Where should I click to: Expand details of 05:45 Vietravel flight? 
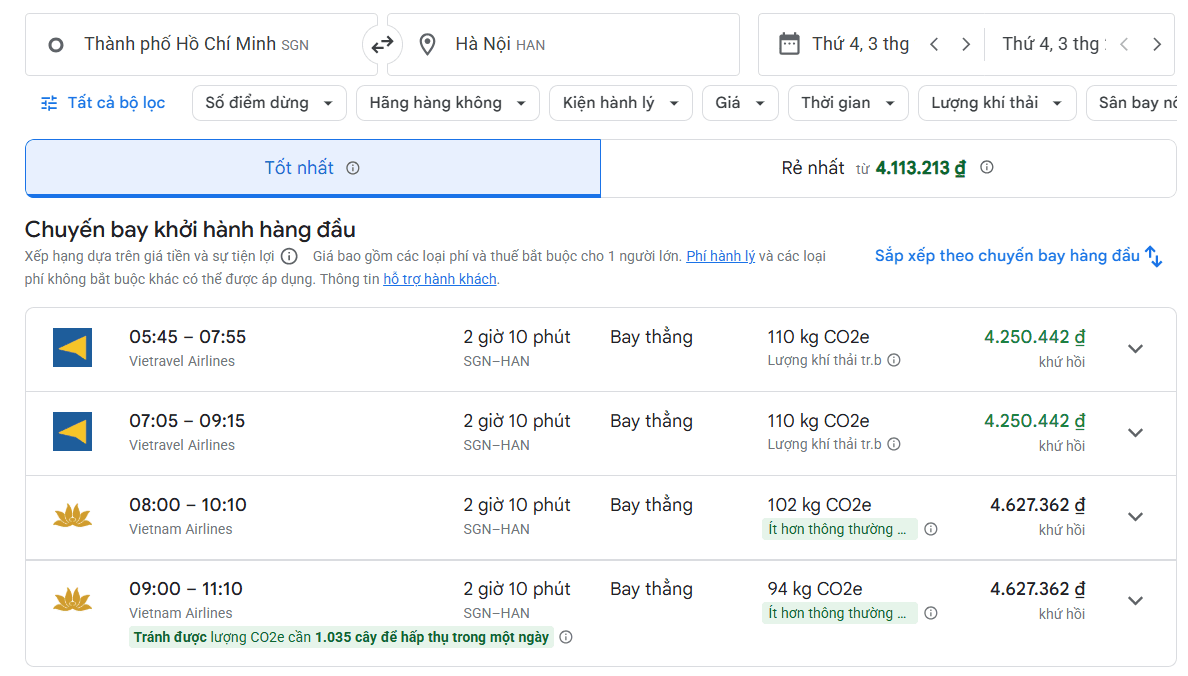[1135, 349]
